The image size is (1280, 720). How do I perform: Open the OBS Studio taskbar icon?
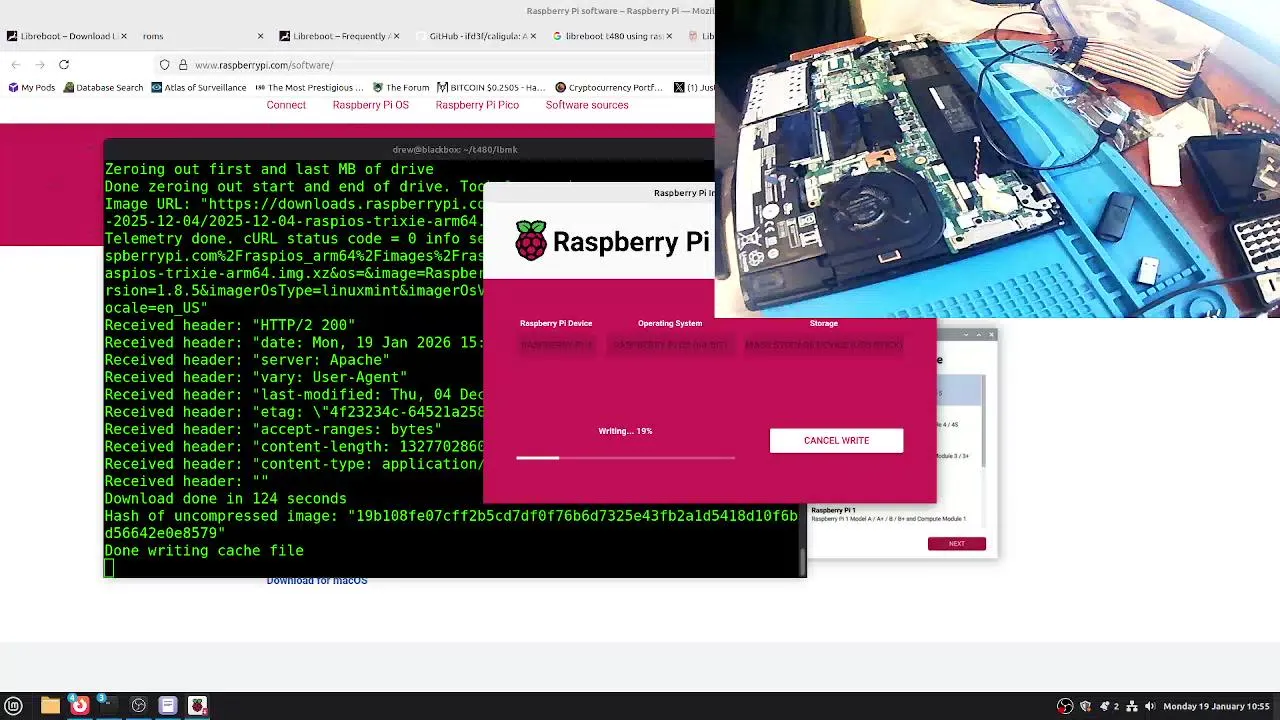pyautogui.click(x=138, y=706)
